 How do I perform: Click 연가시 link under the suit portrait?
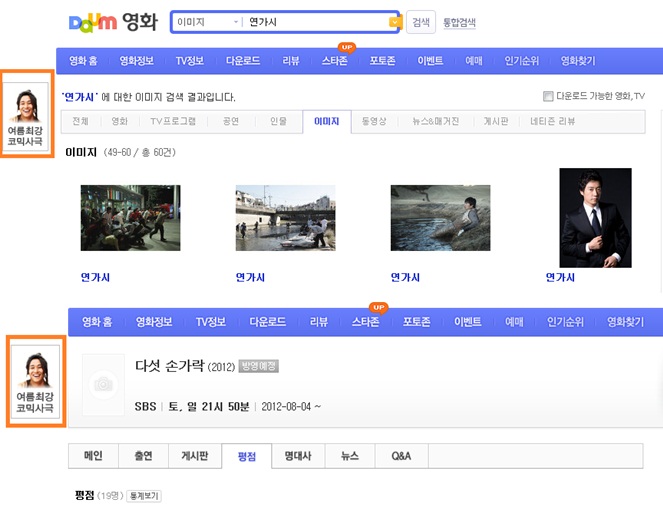(560, 277)
